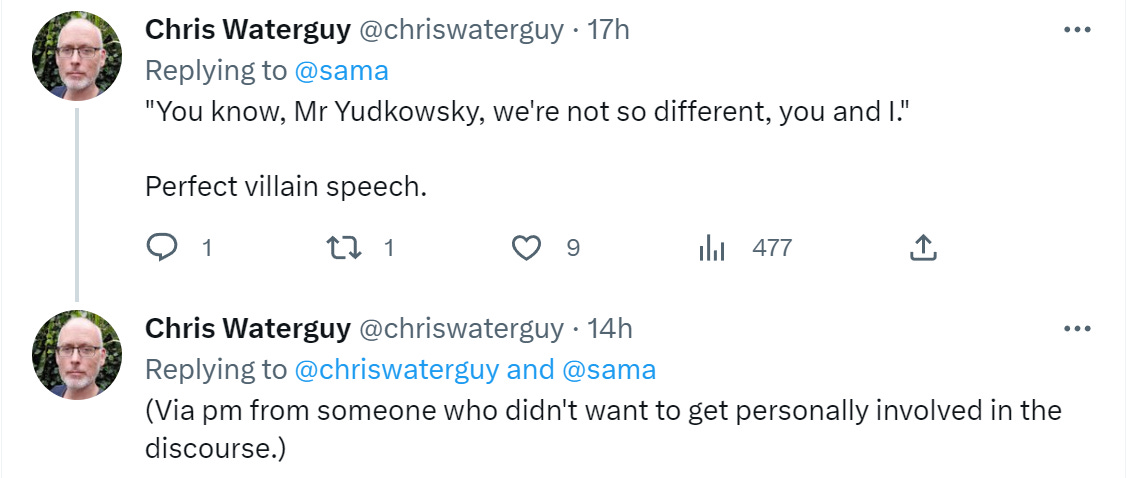Click the Chris Waterguy name on the first tweet
Image resolution: width=1128 pixels, height=478 pixels.
[x=248, y=30]
